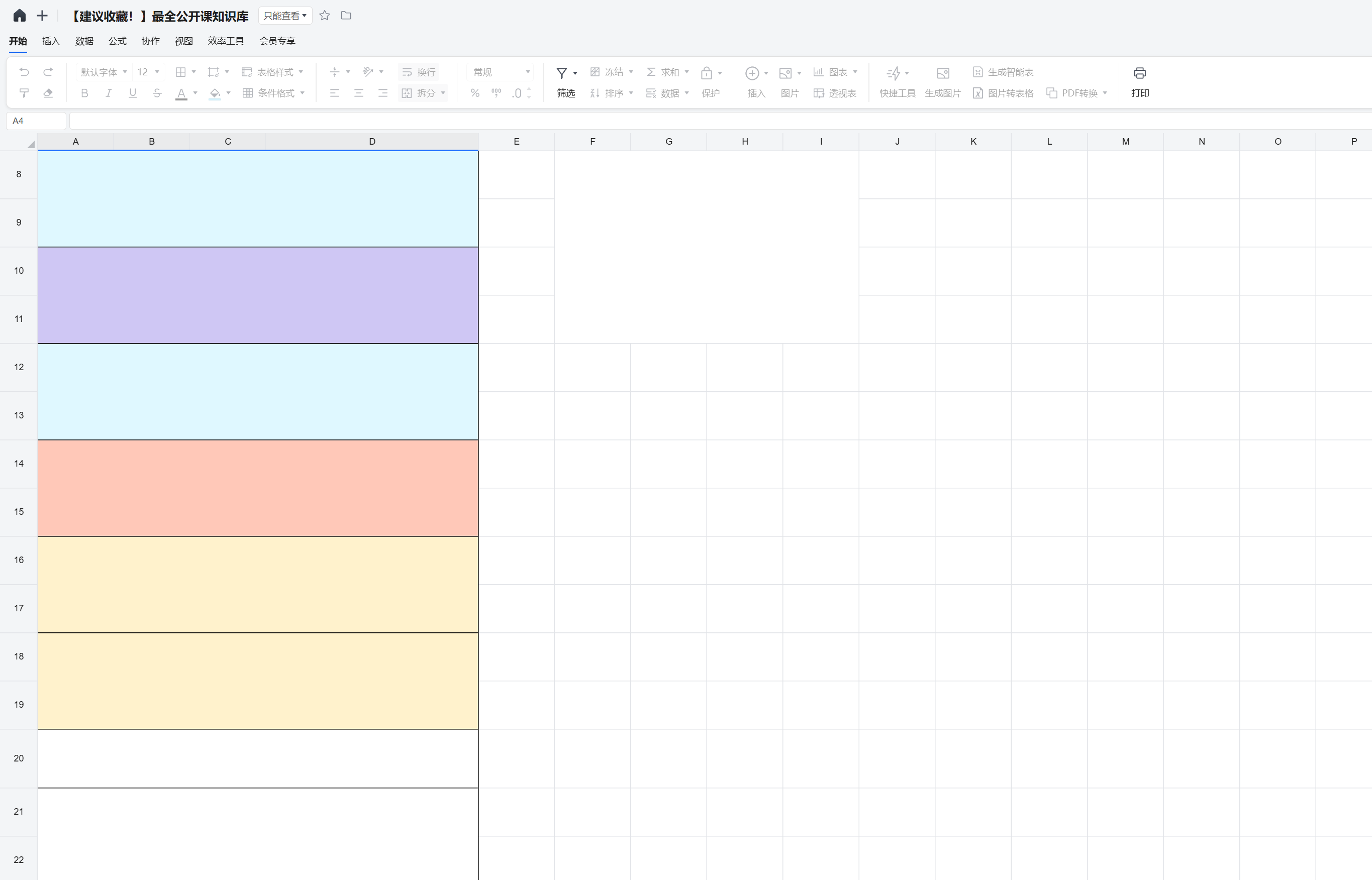This screenshot has width=1372, height=880.
Task: Click the clear format eraser icon
Action: pyautogui.click(x=48, y=93)
